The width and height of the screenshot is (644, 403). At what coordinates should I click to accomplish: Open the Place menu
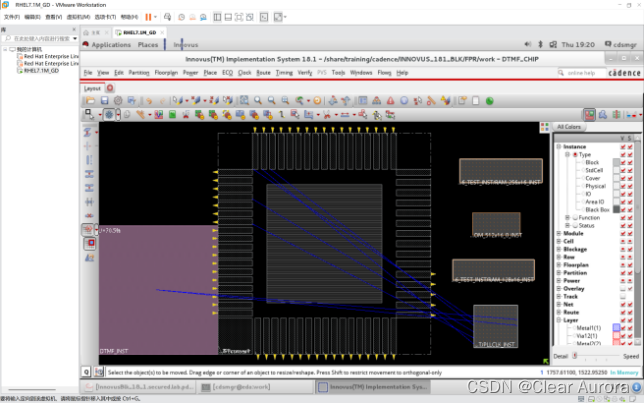point(210,73)
